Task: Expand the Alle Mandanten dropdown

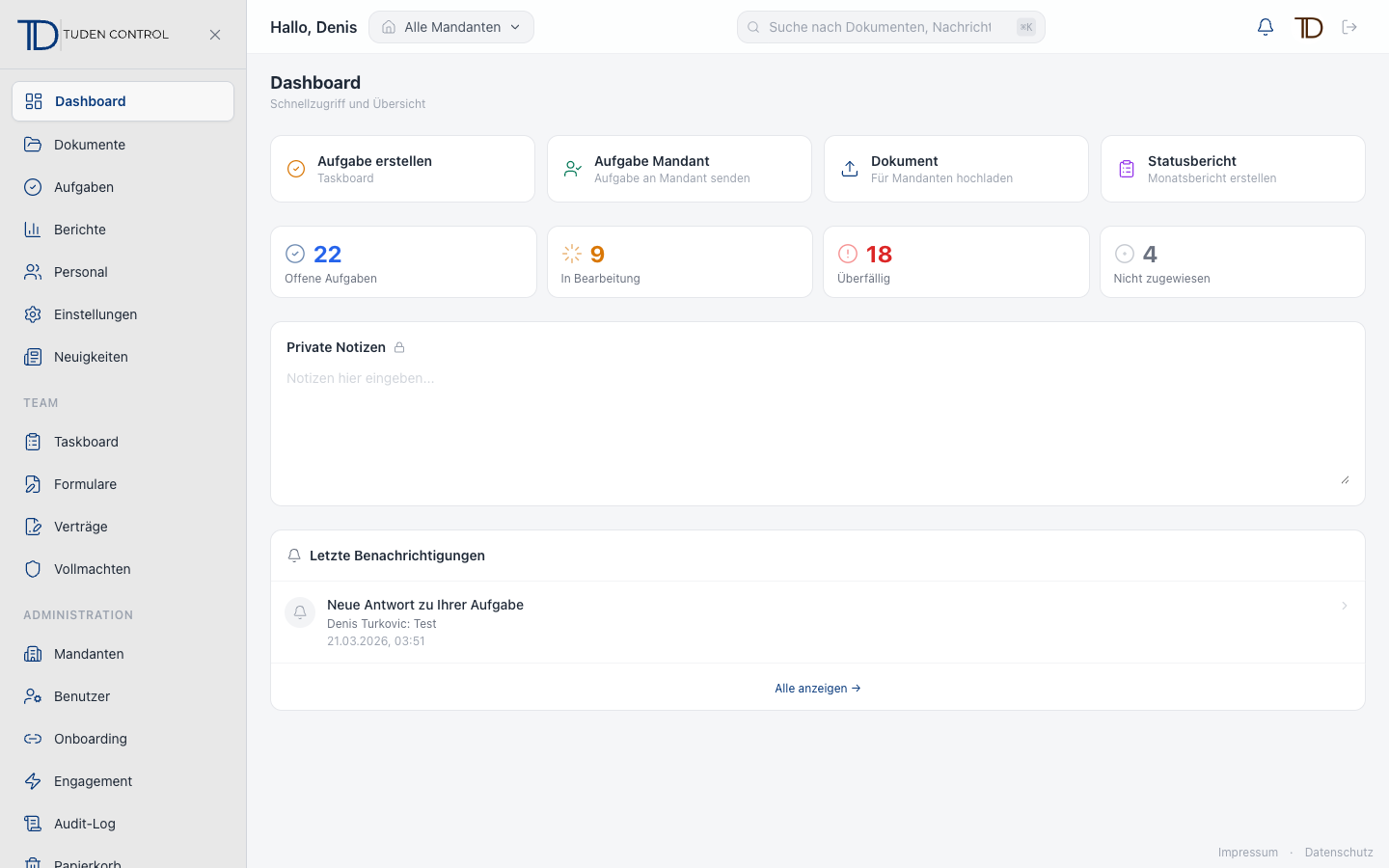Action: pyautogui.click(x=451, y=27)
